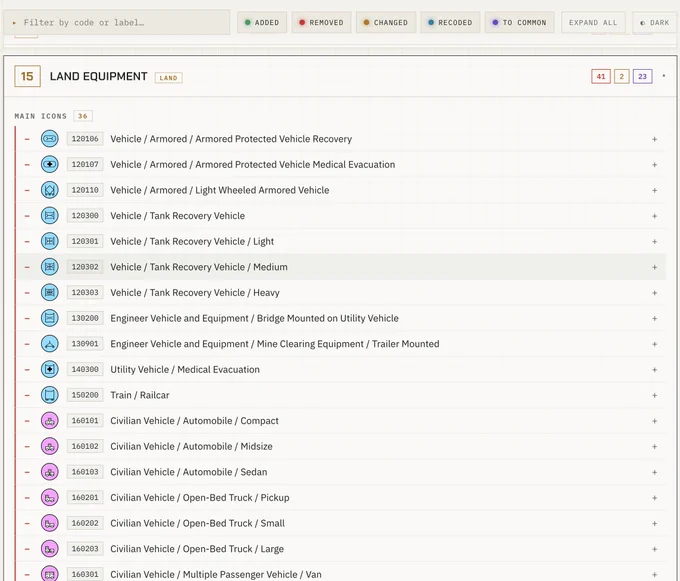The width and height of the screenshot is (680, 581).
Task: Click code 160201
Action: pyautogui.click(x=85, y=497)
